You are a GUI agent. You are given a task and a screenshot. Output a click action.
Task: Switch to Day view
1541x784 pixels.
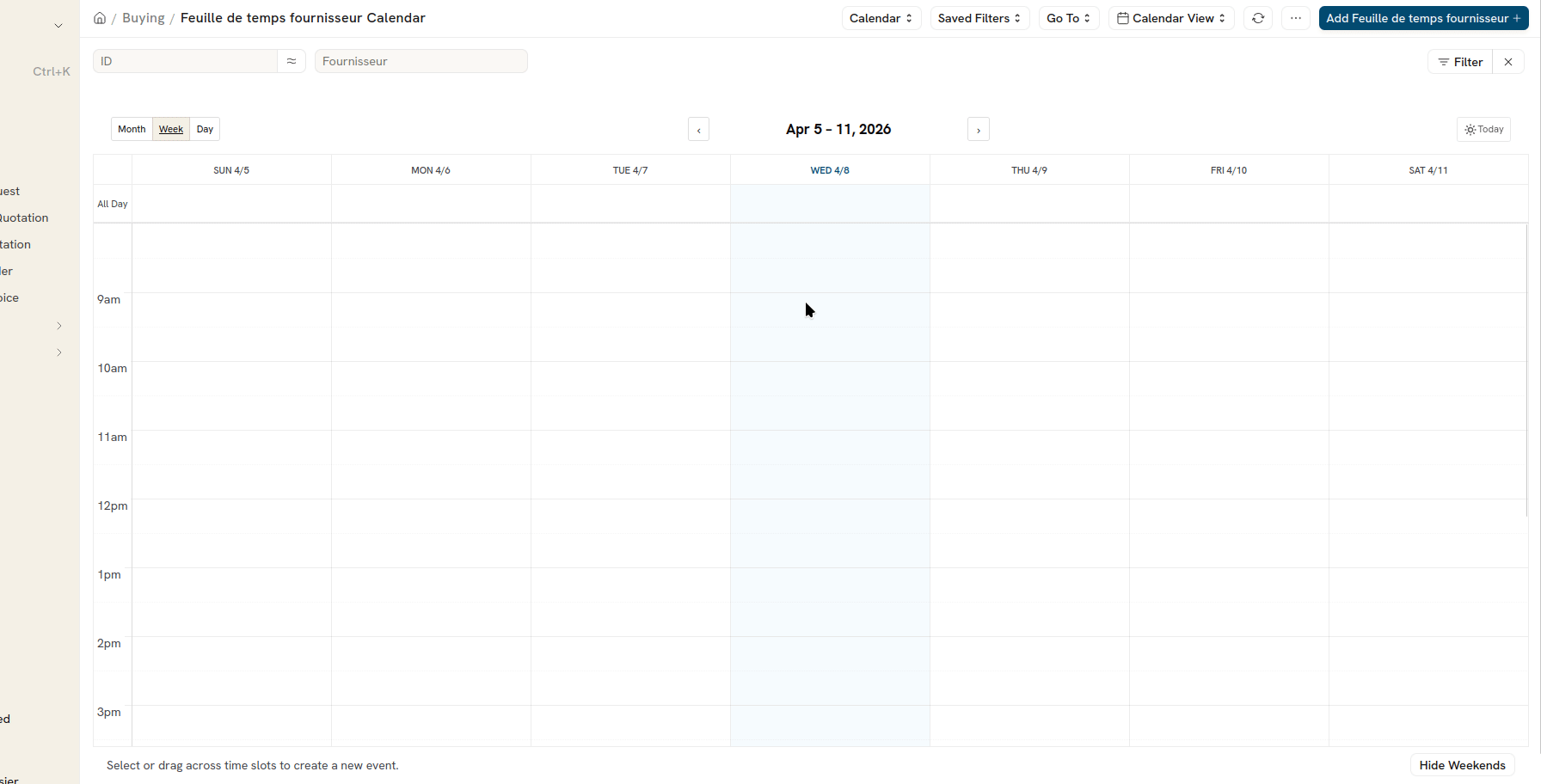click(x=205, y=129)
